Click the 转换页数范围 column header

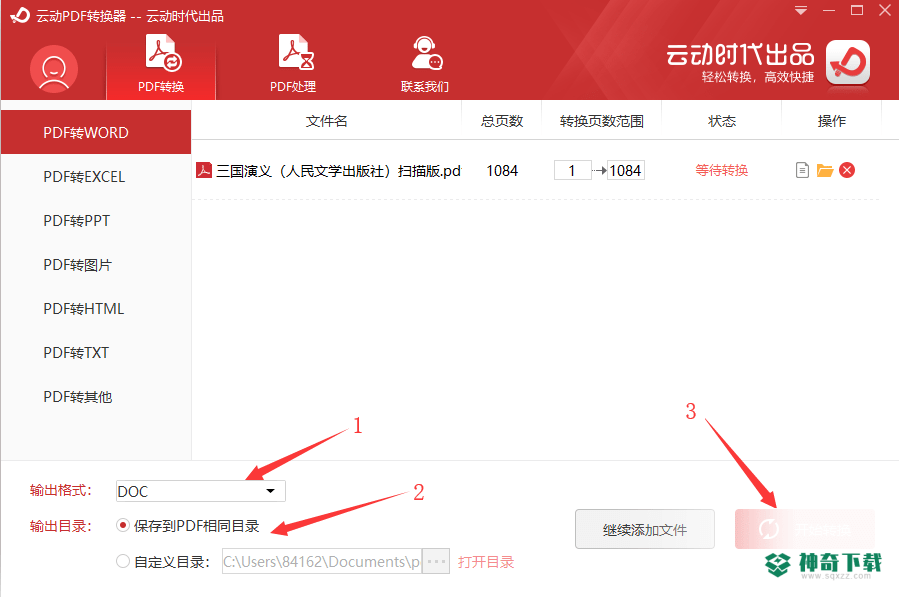(601, 121)
